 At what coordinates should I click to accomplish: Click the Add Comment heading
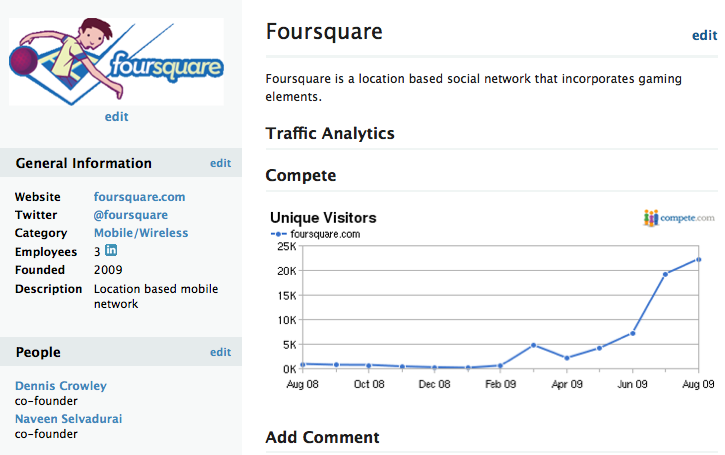point(322,437)
